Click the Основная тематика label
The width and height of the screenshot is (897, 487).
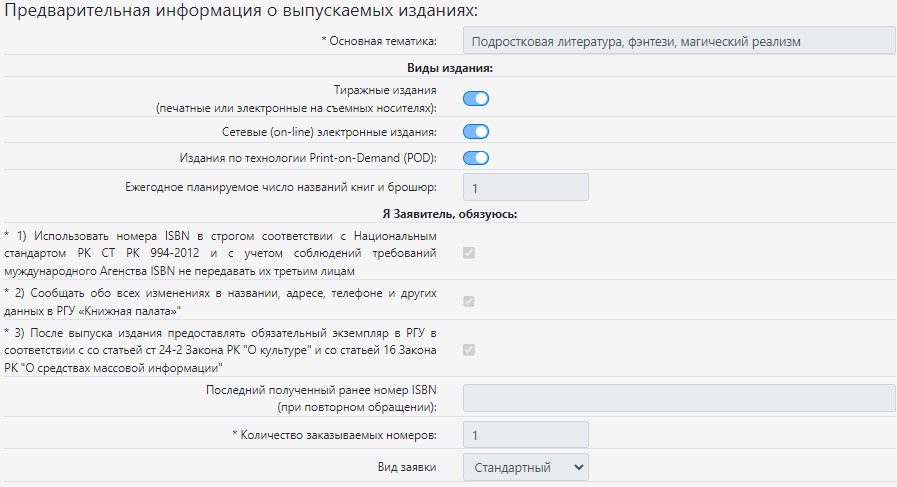coord(379,41)
